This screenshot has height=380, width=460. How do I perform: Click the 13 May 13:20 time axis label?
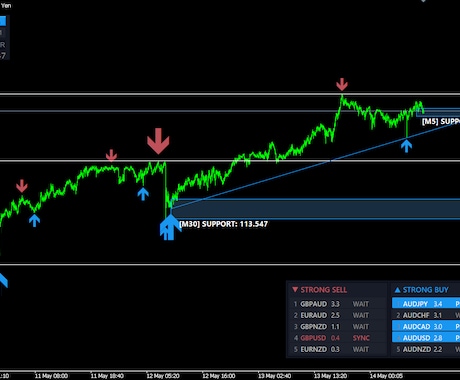[x=330, y=376]
